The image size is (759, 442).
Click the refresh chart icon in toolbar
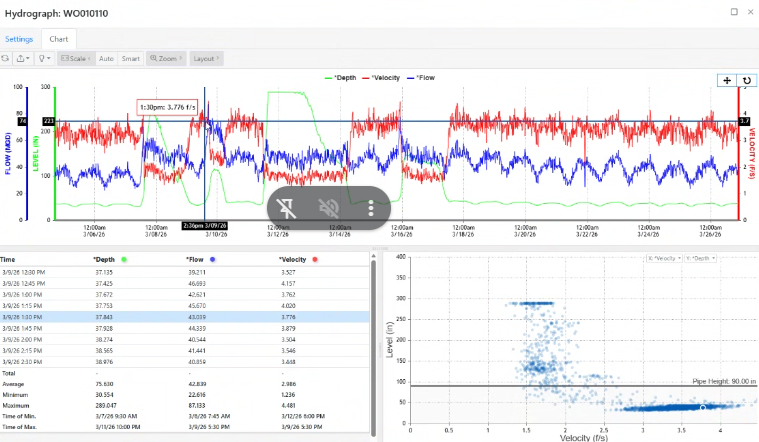click(6, 59)
